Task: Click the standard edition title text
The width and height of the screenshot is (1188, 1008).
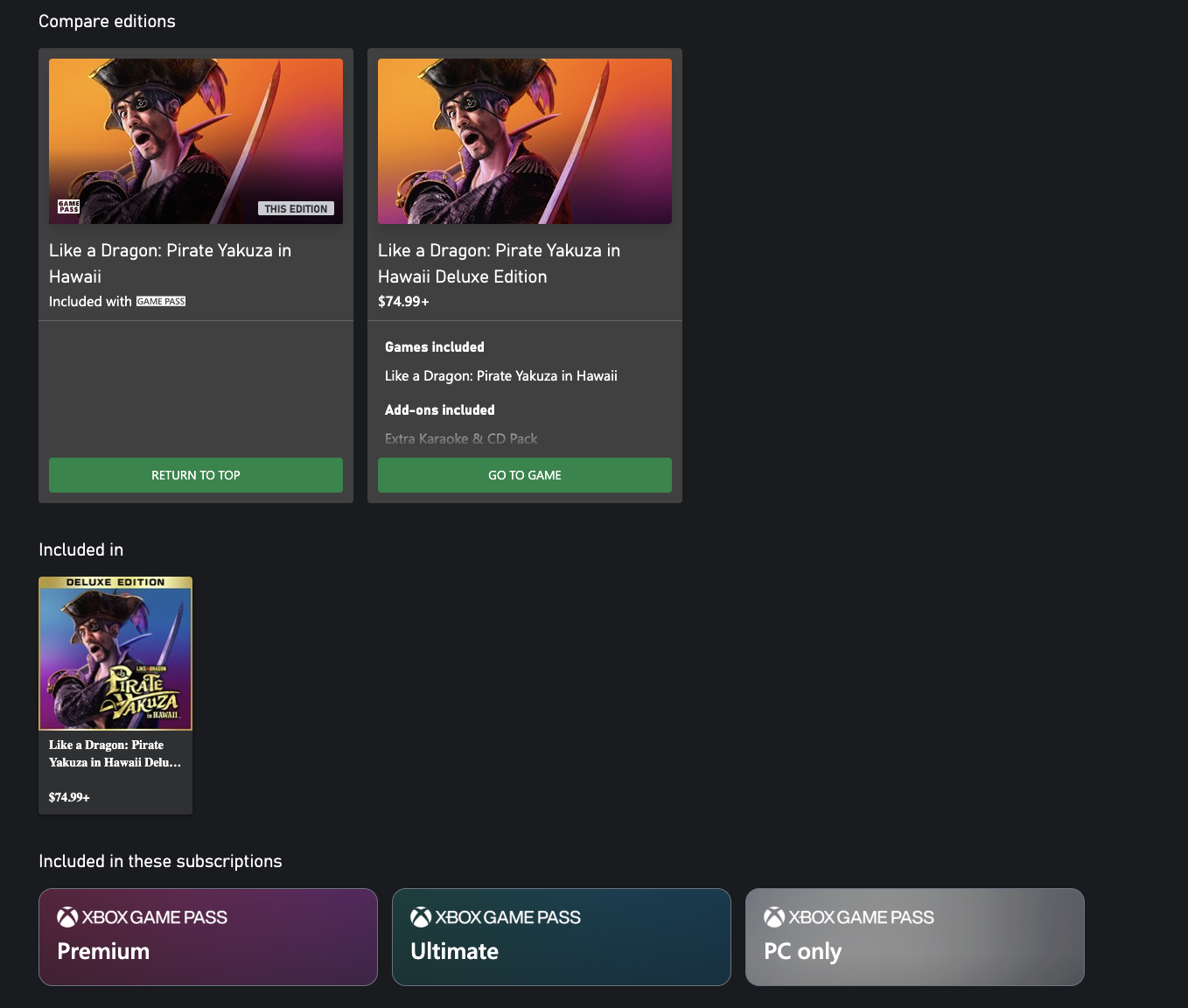Action: [x=170, y=263]
